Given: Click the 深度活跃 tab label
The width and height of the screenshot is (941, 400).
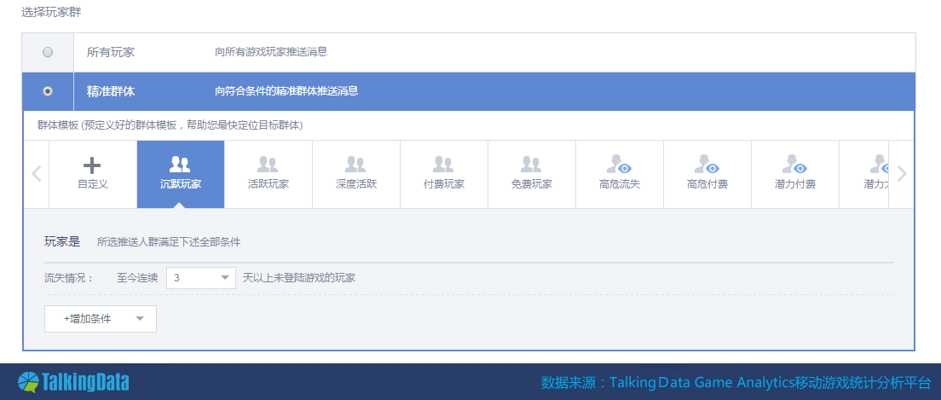Looking at the screenshot, I should 356,184.
